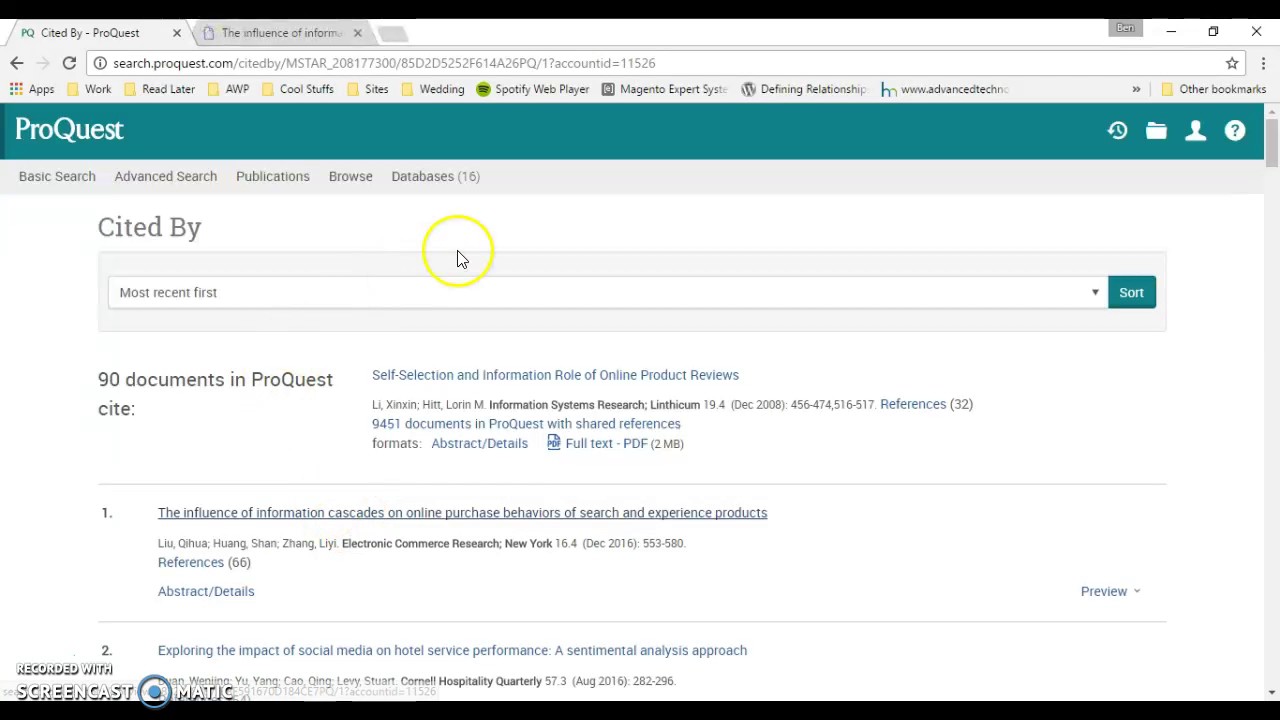The image size is (1280, 720).
Task: Click the ProQuest logo
Action: coord(69,130)
